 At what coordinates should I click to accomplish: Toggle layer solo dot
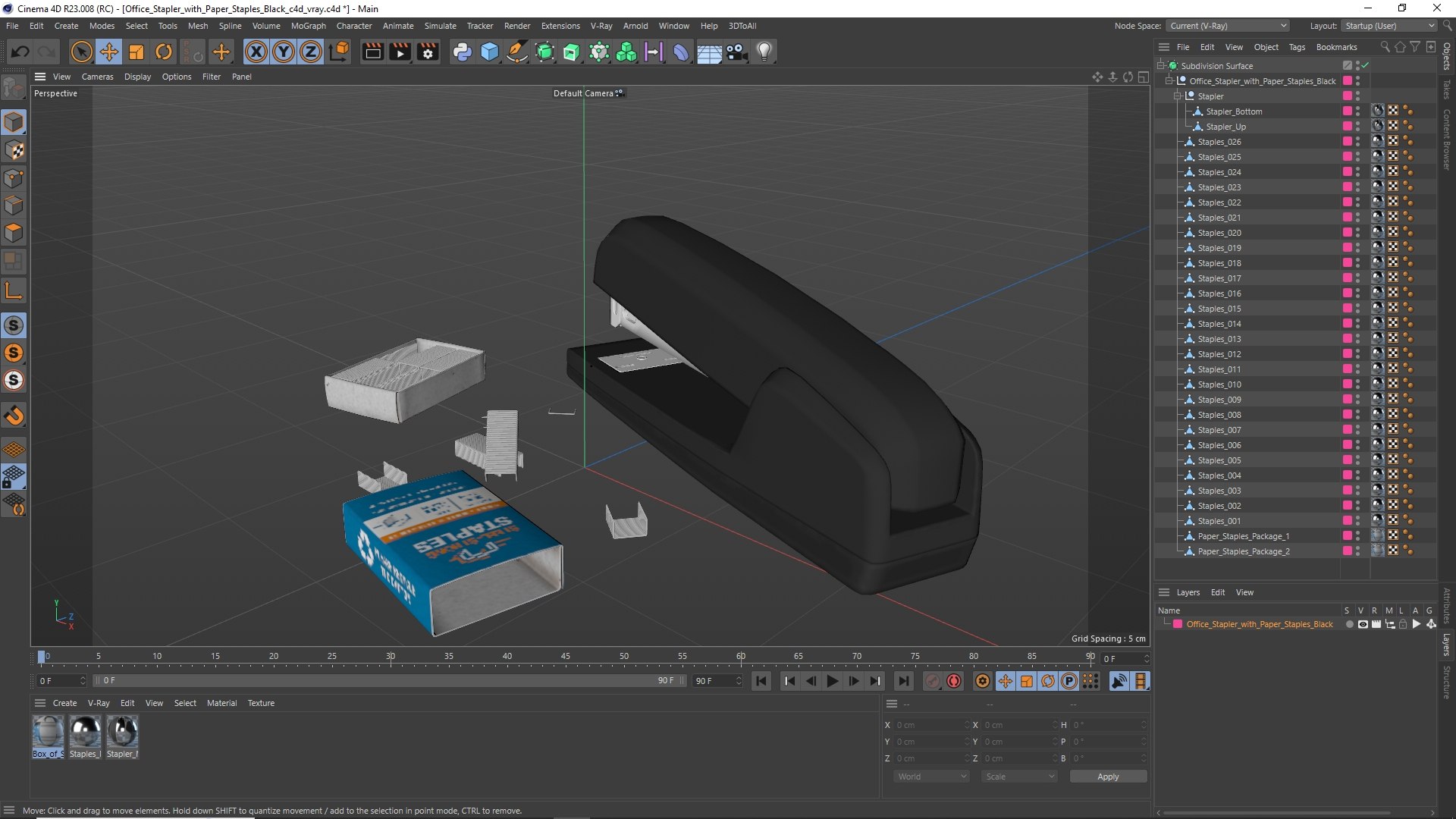pos(1349,624)
